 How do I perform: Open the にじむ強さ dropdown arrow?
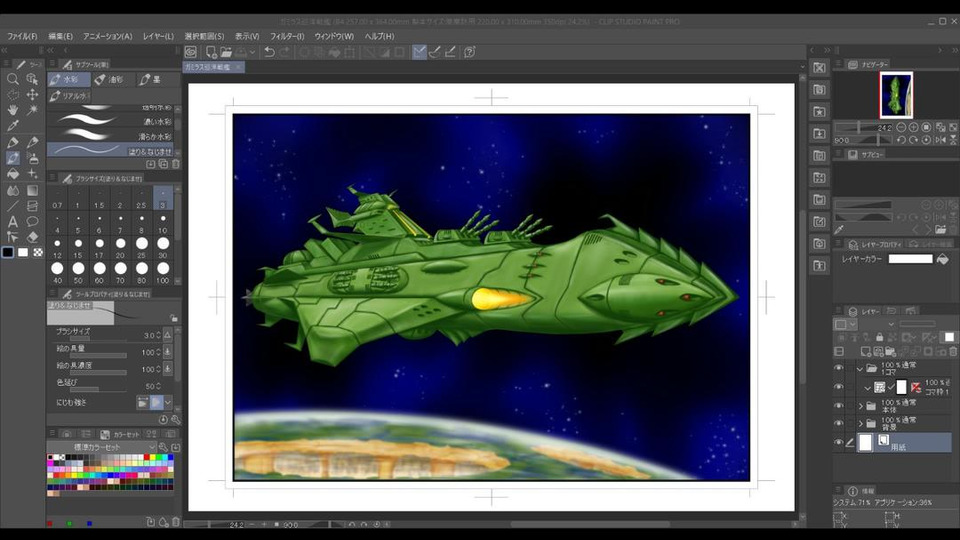click(168, 402)
